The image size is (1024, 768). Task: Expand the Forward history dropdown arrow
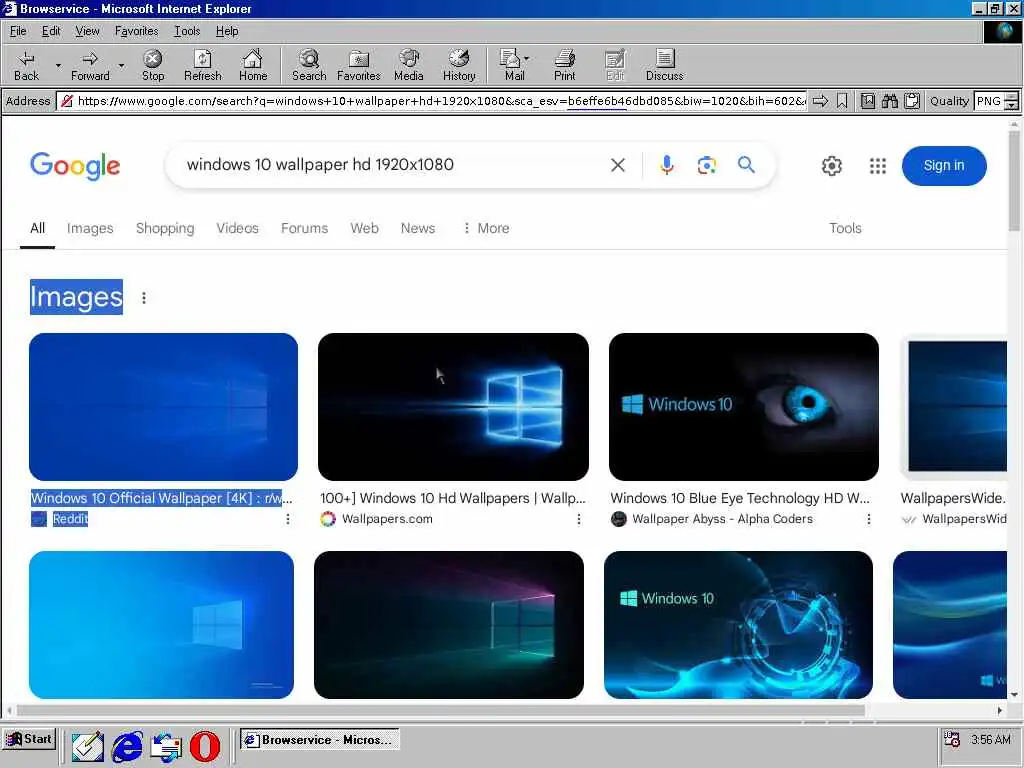tap(121, 65)
